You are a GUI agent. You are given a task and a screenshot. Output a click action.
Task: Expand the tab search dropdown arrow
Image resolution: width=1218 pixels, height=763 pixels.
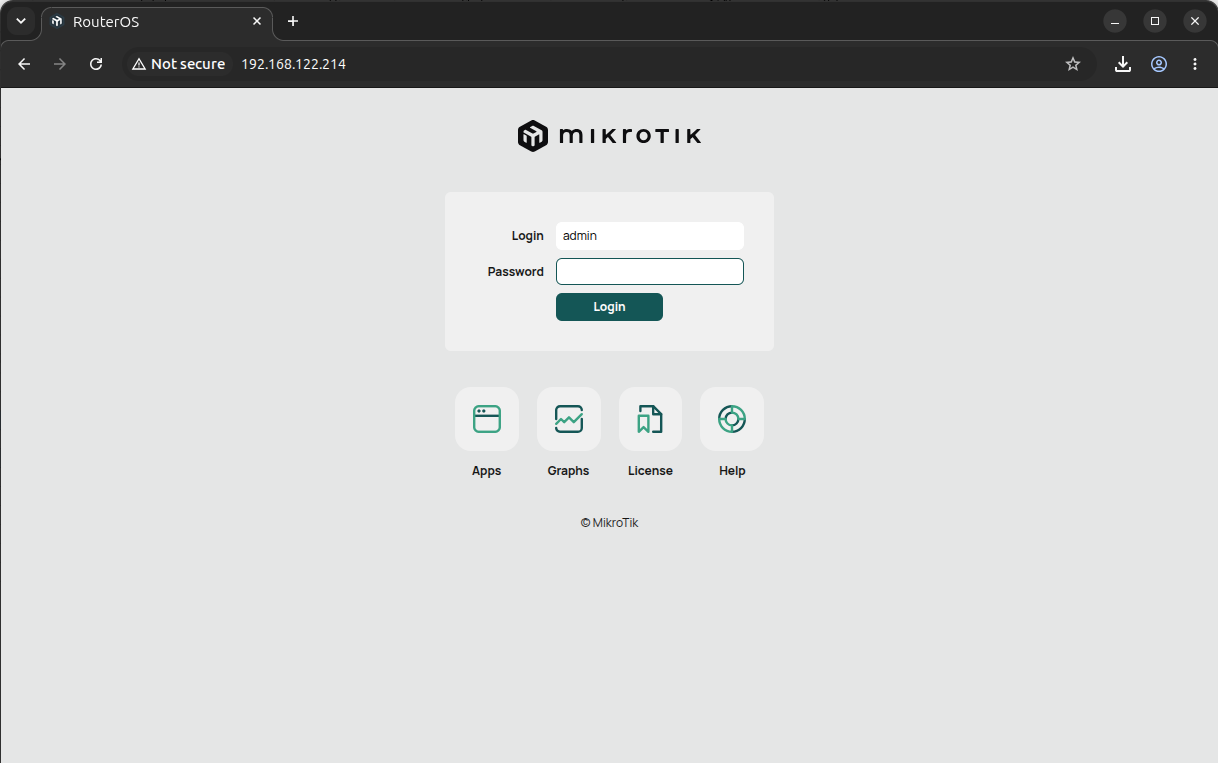pos(21,21)
